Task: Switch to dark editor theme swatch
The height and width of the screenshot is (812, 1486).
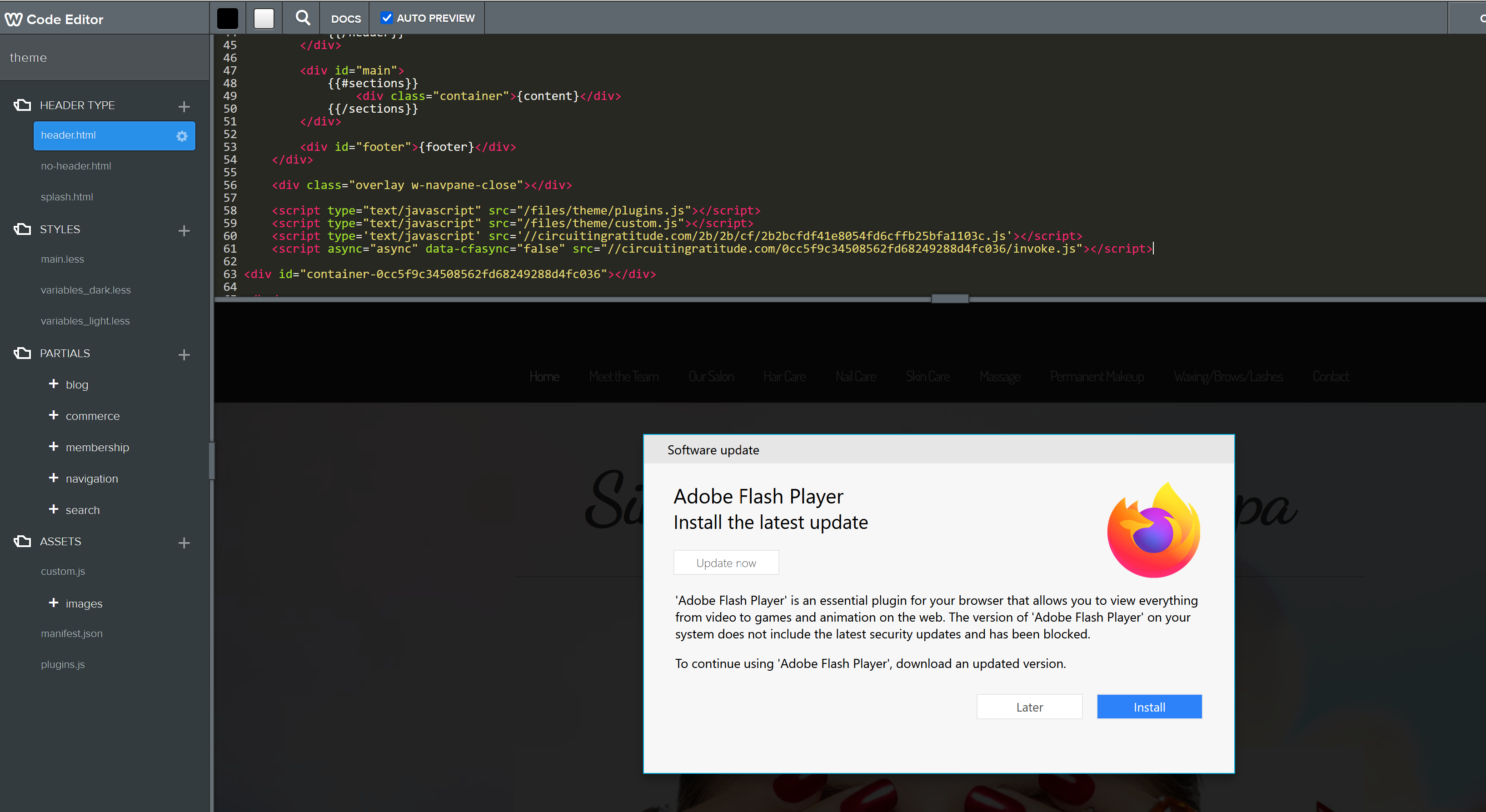Action: [227, 19]
